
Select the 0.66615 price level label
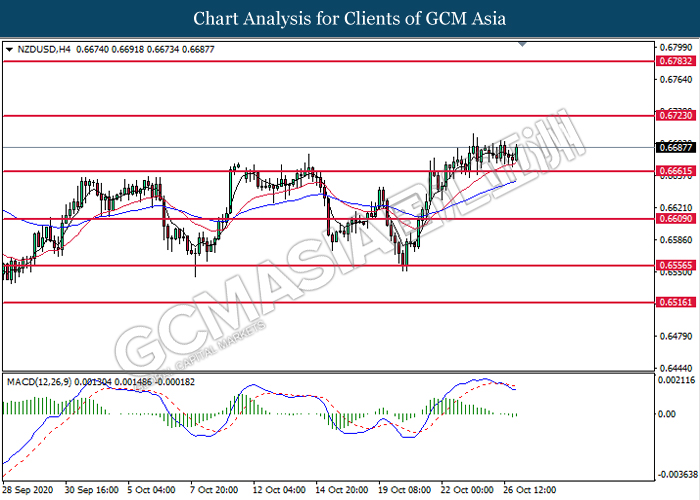tap(676, 171)
